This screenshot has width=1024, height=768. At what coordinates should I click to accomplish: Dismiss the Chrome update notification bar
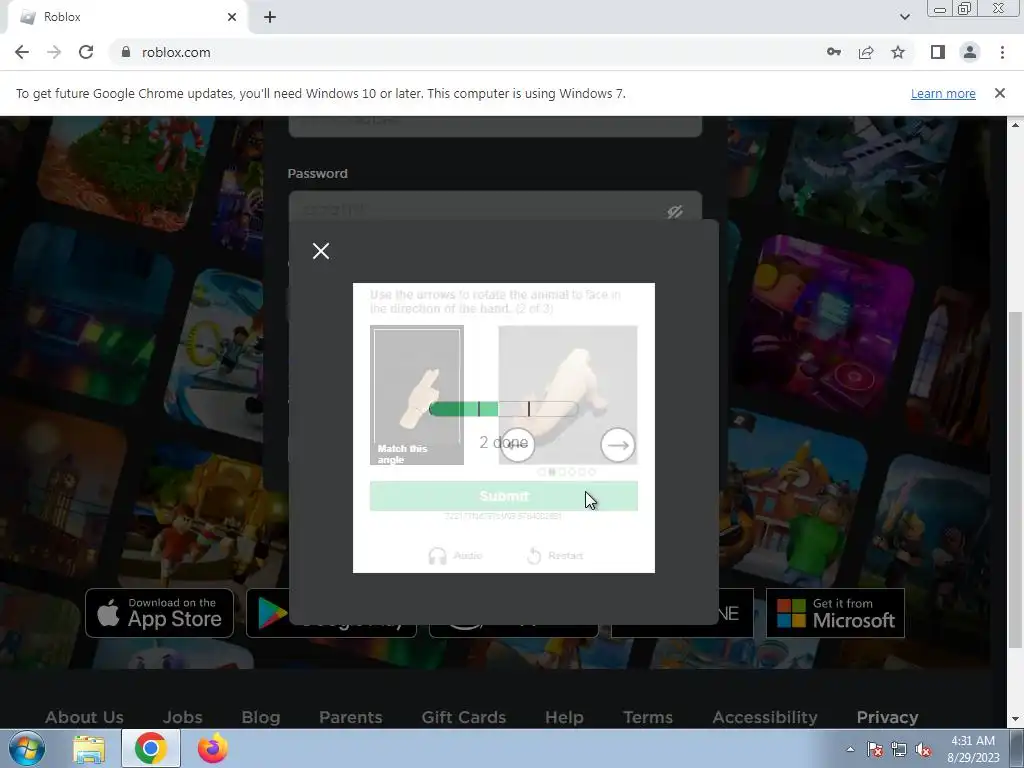[1000, 93]
